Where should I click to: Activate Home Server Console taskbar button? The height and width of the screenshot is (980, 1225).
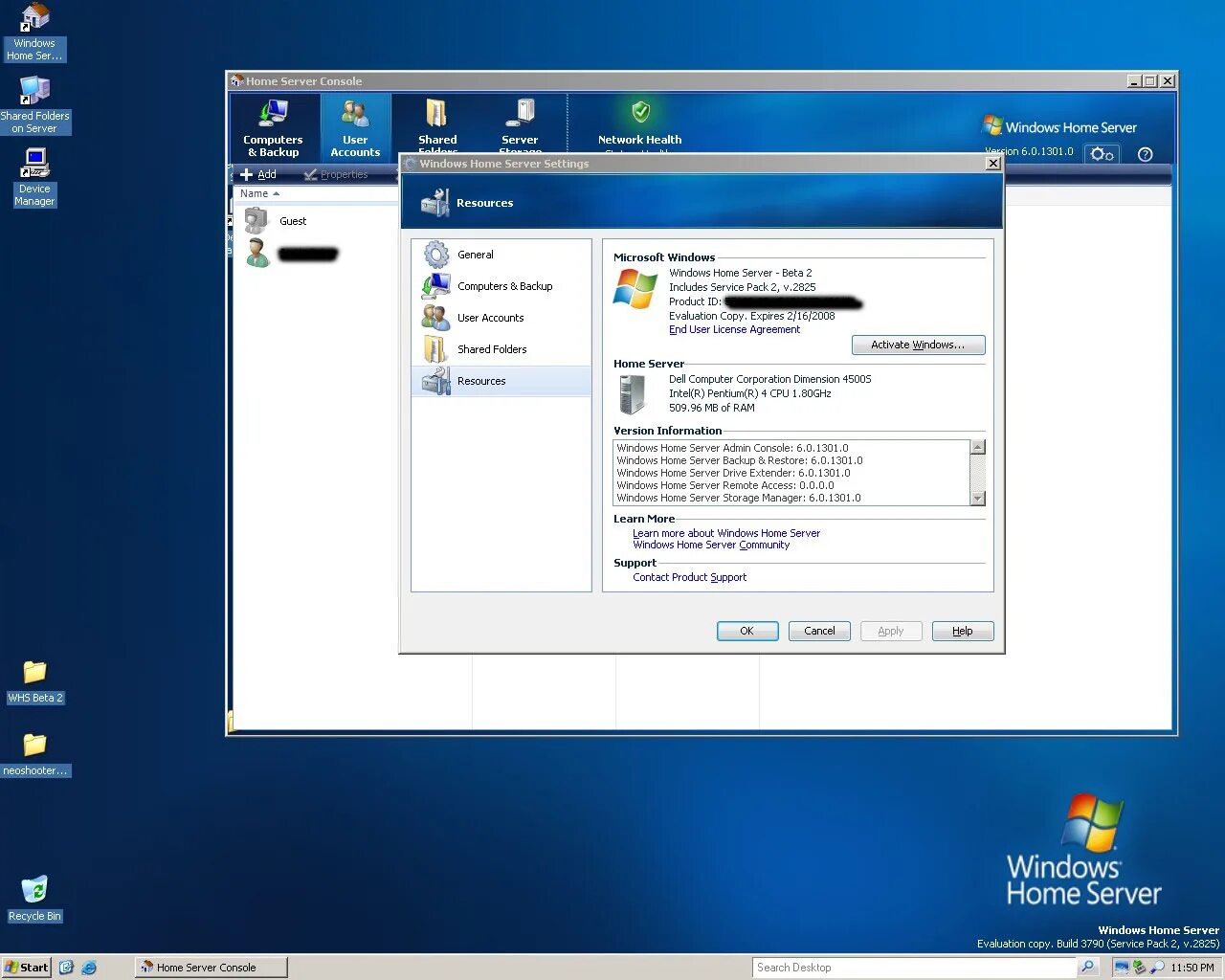(211, 968)
